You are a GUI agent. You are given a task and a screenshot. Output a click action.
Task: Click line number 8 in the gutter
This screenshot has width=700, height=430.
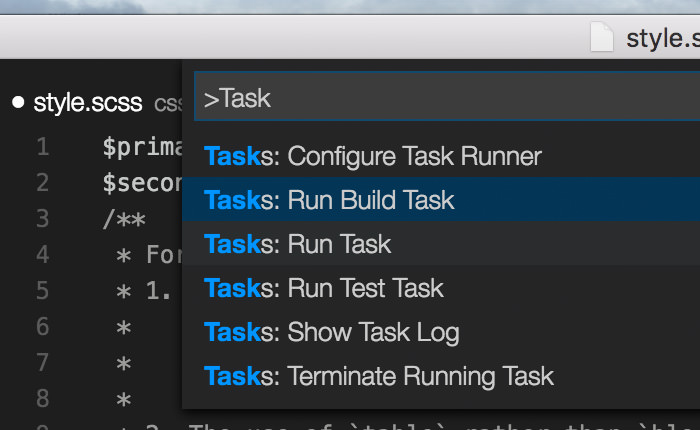tap(43, 398)
